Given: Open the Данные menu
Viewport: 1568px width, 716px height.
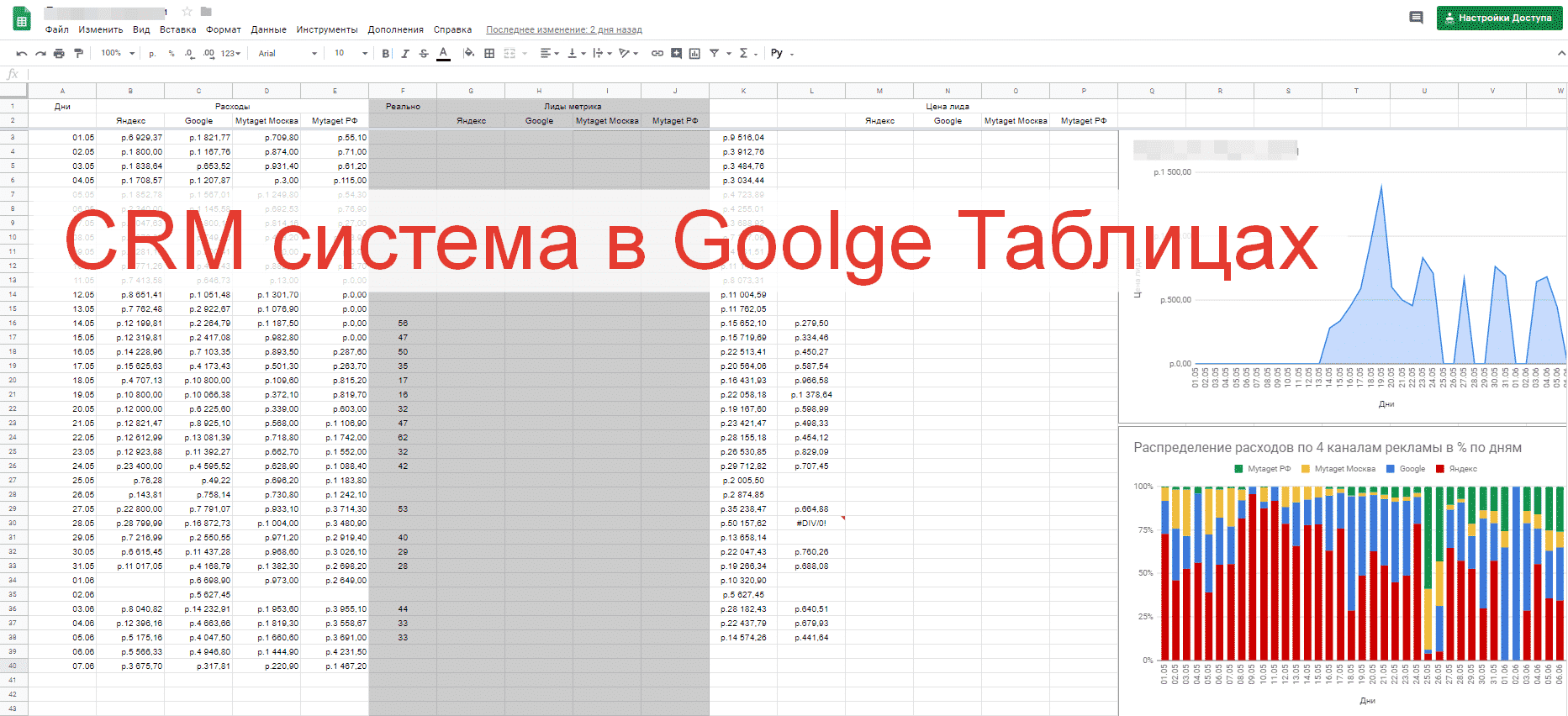Looking at the screenshot, I should (x=269, y=29).
